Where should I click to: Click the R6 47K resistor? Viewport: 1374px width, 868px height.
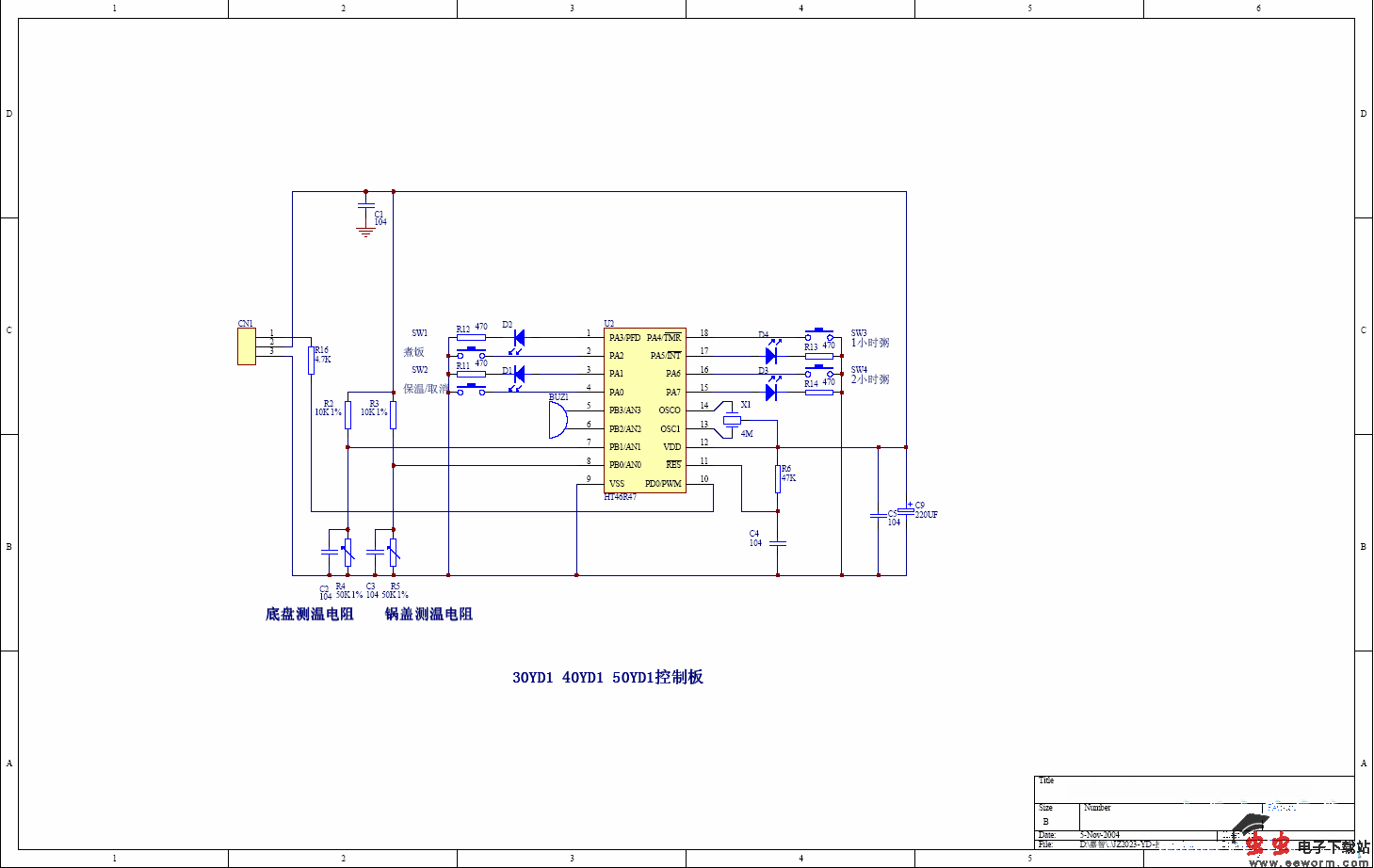(x=778, y=478)
